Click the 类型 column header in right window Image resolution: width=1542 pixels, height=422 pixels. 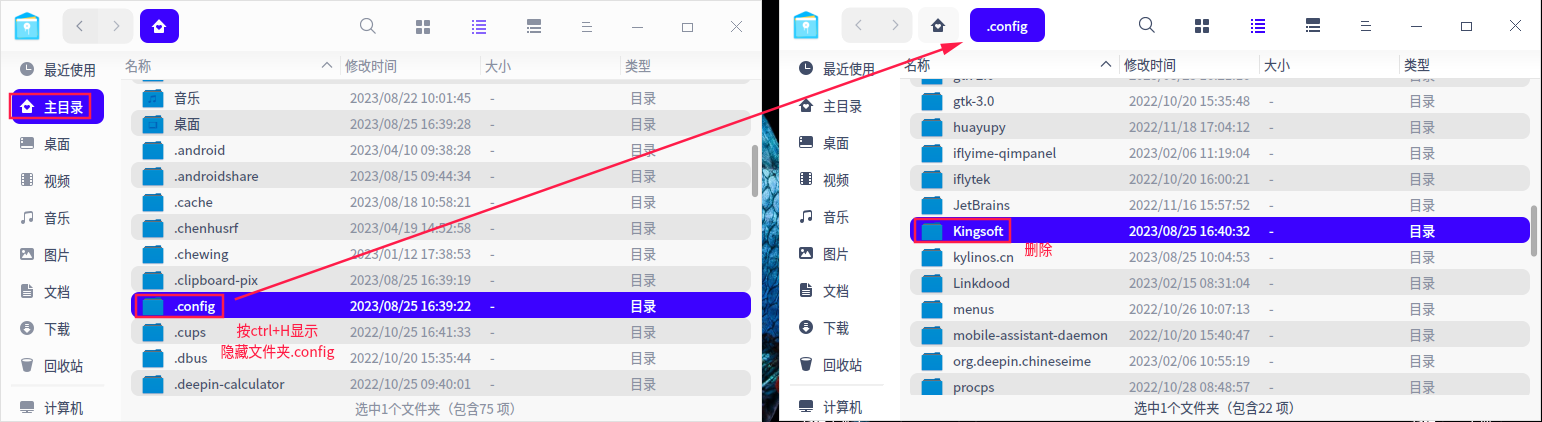click(x=1416, y=65)
